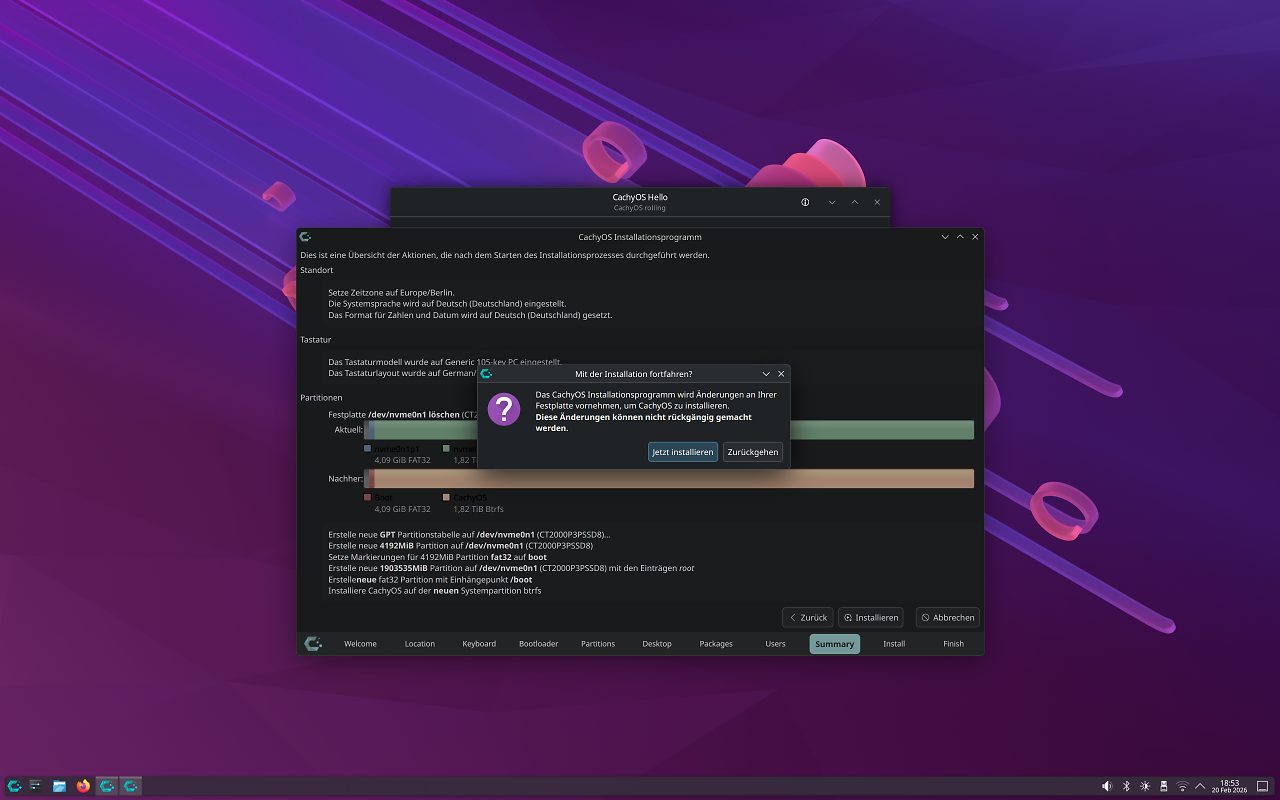Expand hidden system tray icons

[x=1200, y=786]
